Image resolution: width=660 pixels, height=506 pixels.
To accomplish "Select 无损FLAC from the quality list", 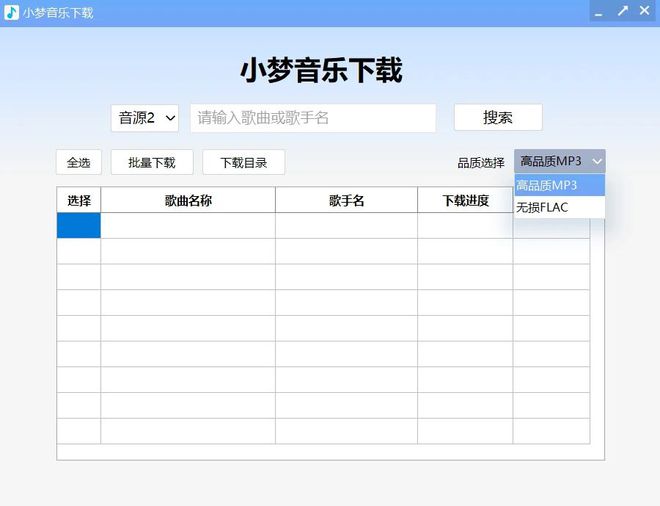I will pyautogui.click(x=559, y=207).
